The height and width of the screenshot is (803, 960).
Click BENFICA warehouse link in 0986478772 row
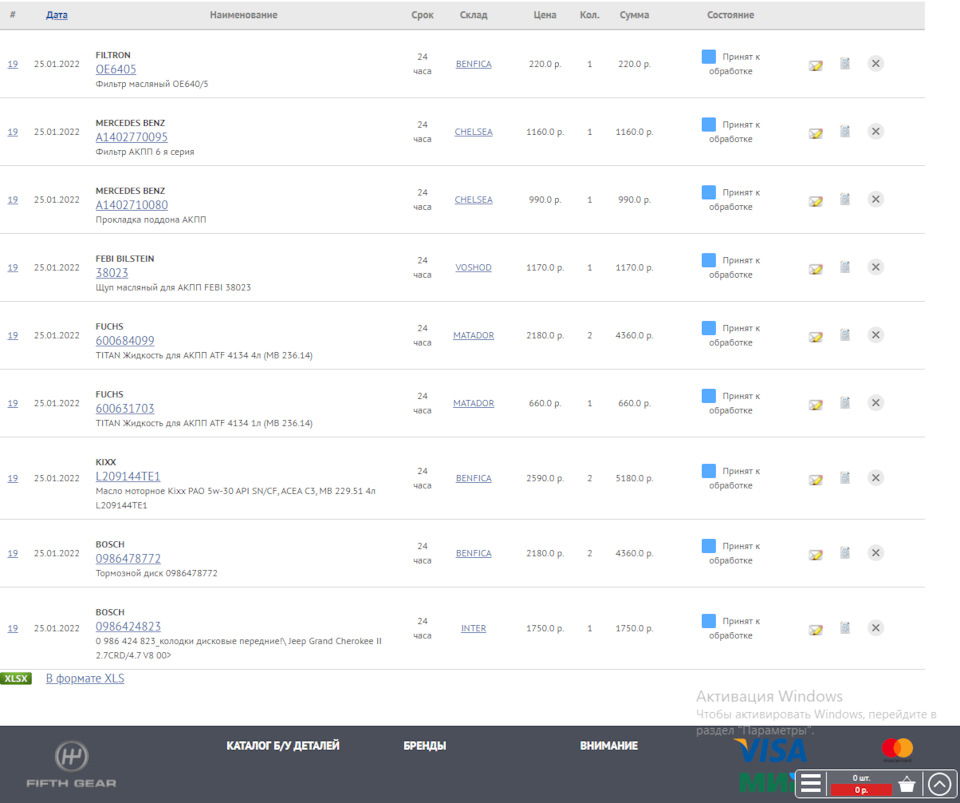[473, 554]
